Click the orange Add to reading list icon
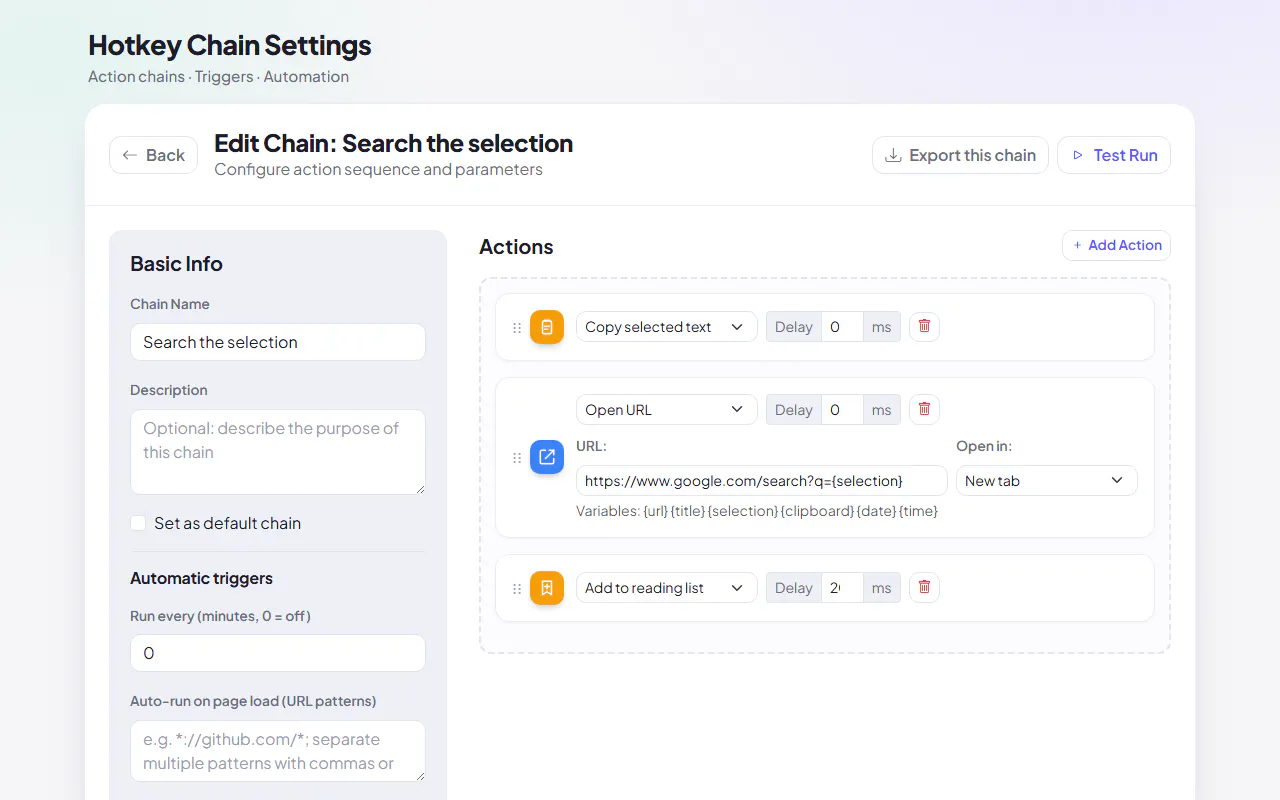Image resolution: width=1280 pixels, height=800 pixels. pyautogui.click(x=547, y=588)
